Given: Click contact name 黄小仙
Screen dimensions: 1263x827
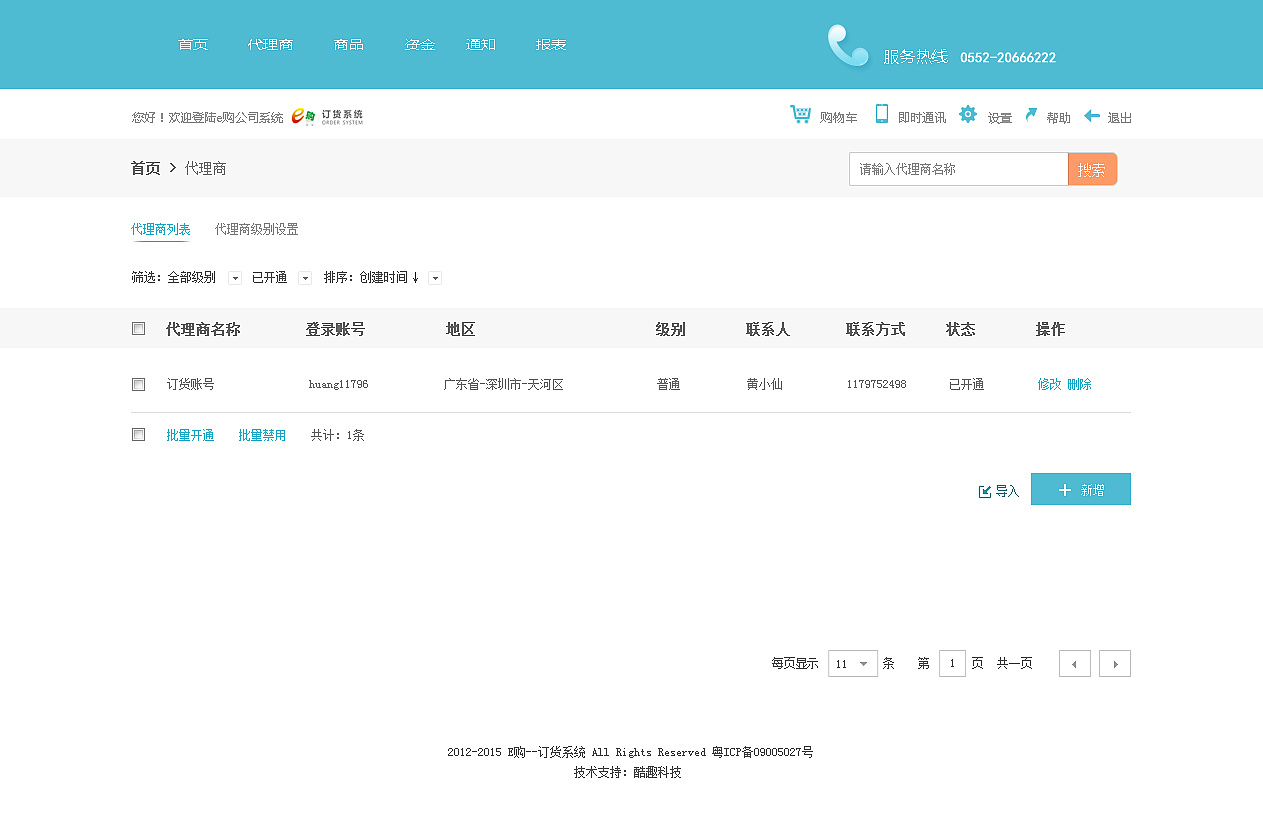Looking at the screenshot, I should pyautogui.click(x=764, y=385).
